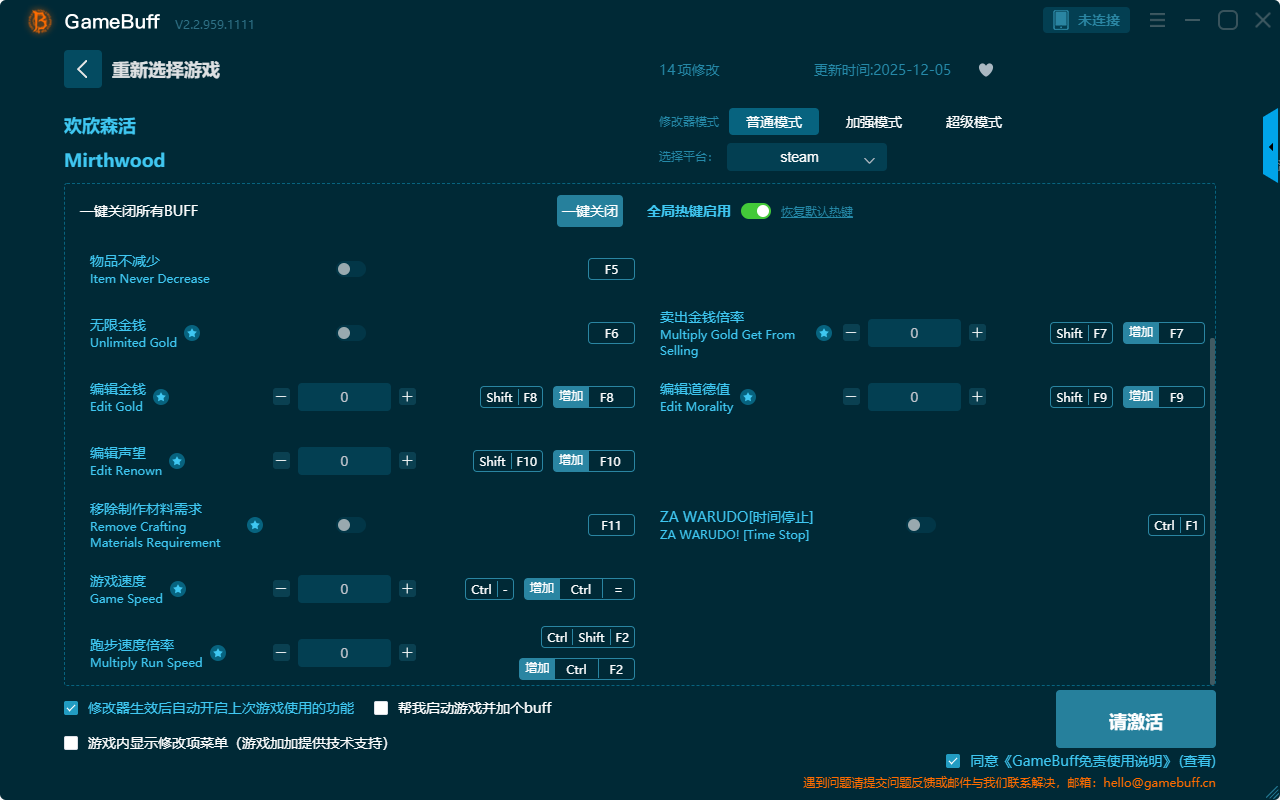
Task: Enable the Item Never Decrease toggle
Action: click(x=350, y=269)
